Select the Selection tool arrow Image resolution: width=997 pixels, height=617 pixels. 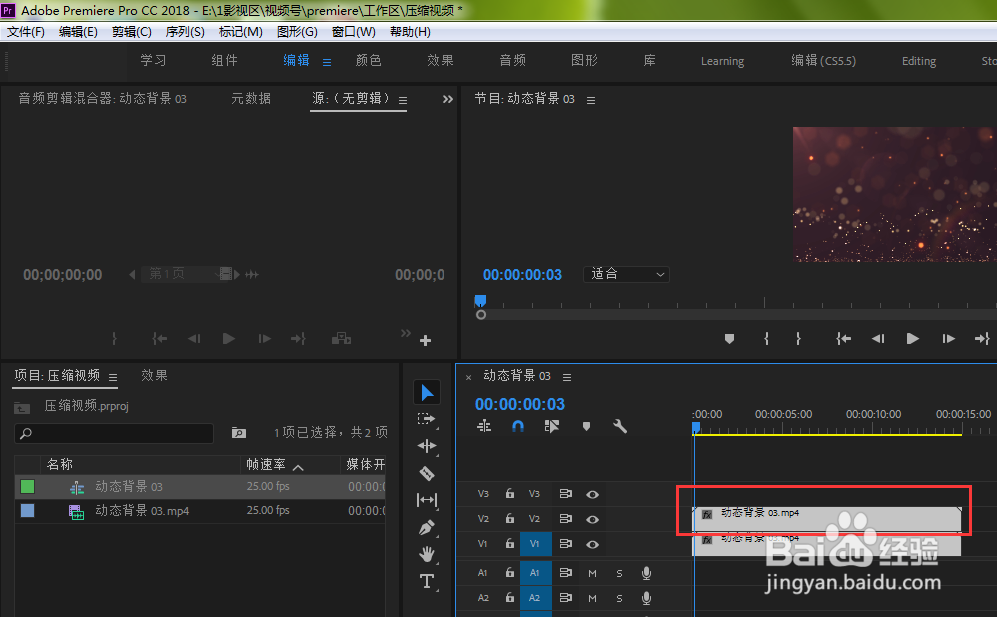[427, 392]
